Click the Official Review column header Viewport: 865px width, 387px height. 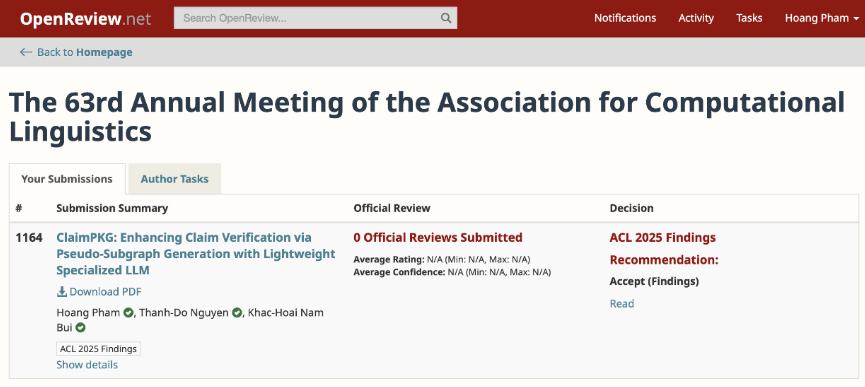pos(392,208)
